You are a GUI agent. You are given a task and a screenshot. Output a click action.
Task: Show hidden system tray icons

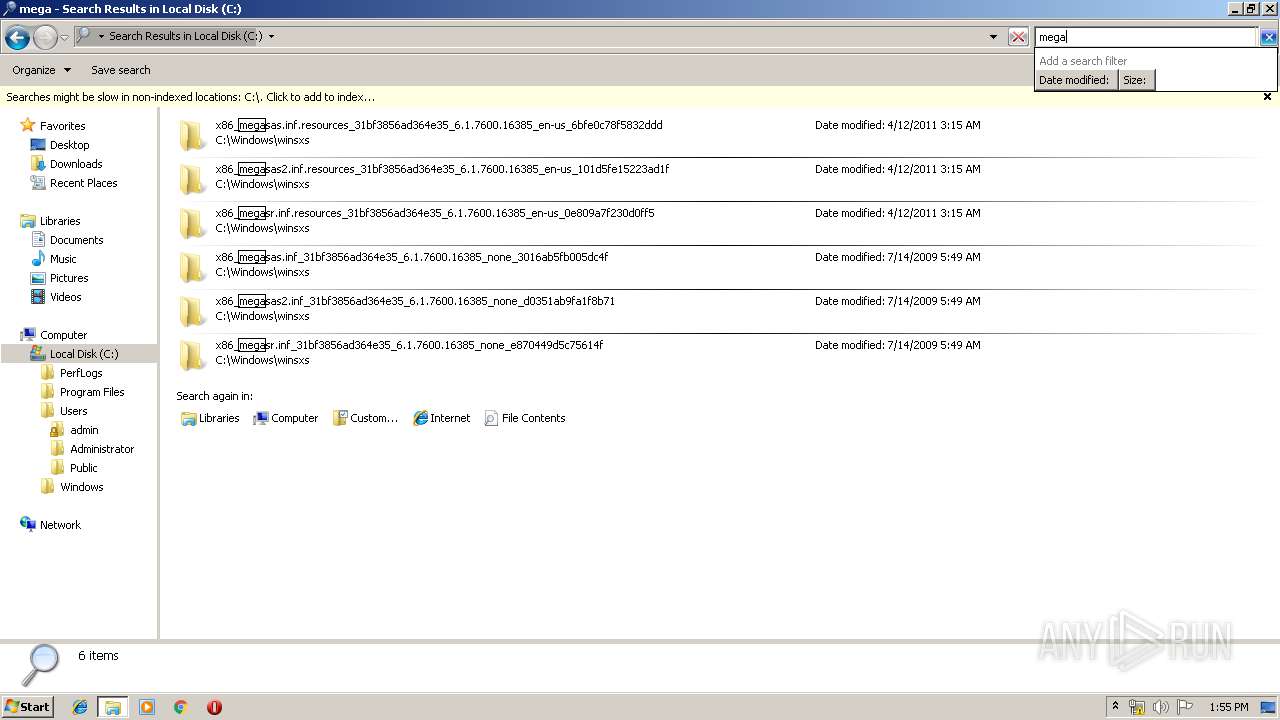click(1115, 707)
